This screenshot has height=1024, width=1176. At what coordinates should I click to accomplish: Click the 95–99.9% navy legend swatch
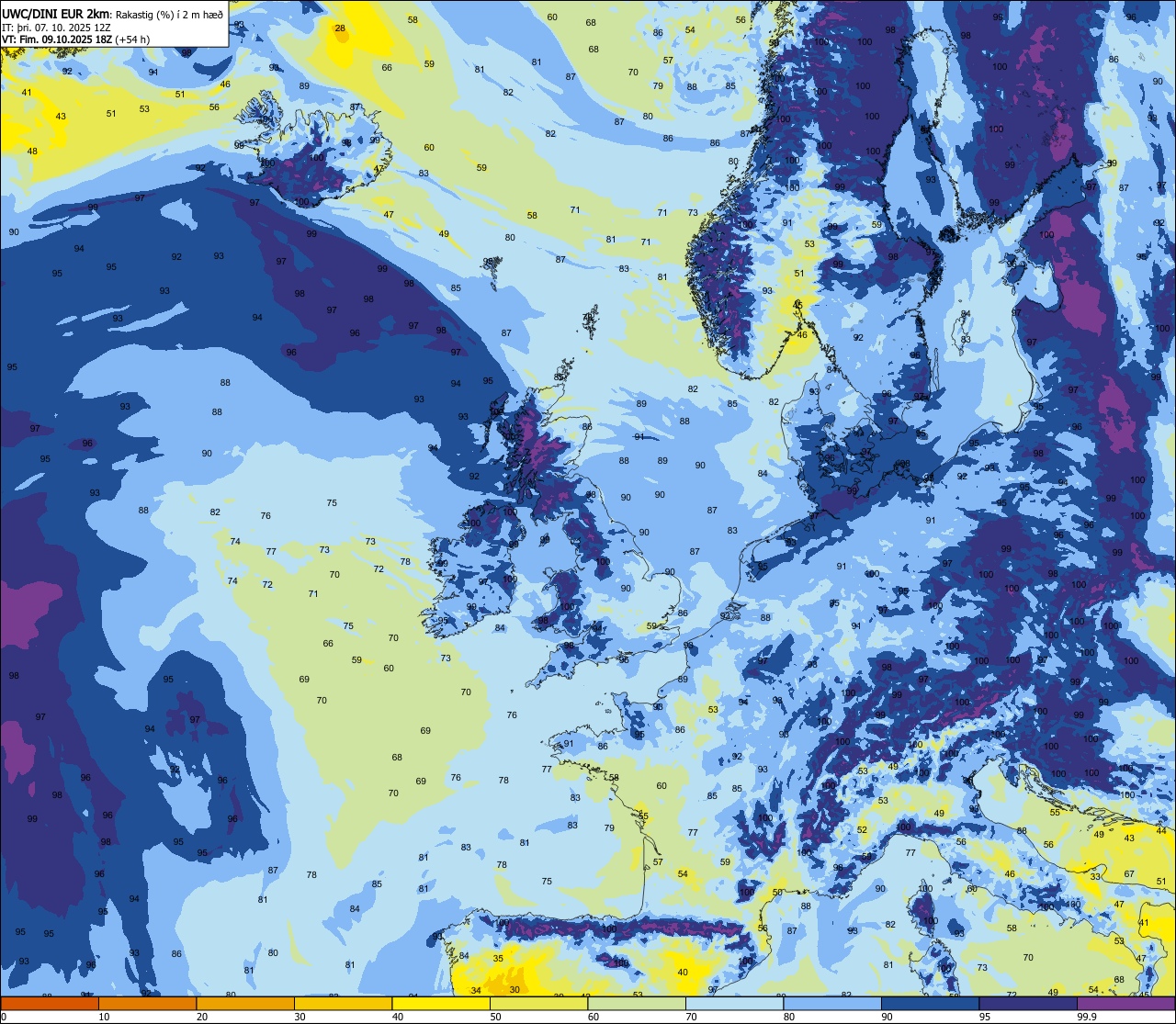pos(1028,1003)
